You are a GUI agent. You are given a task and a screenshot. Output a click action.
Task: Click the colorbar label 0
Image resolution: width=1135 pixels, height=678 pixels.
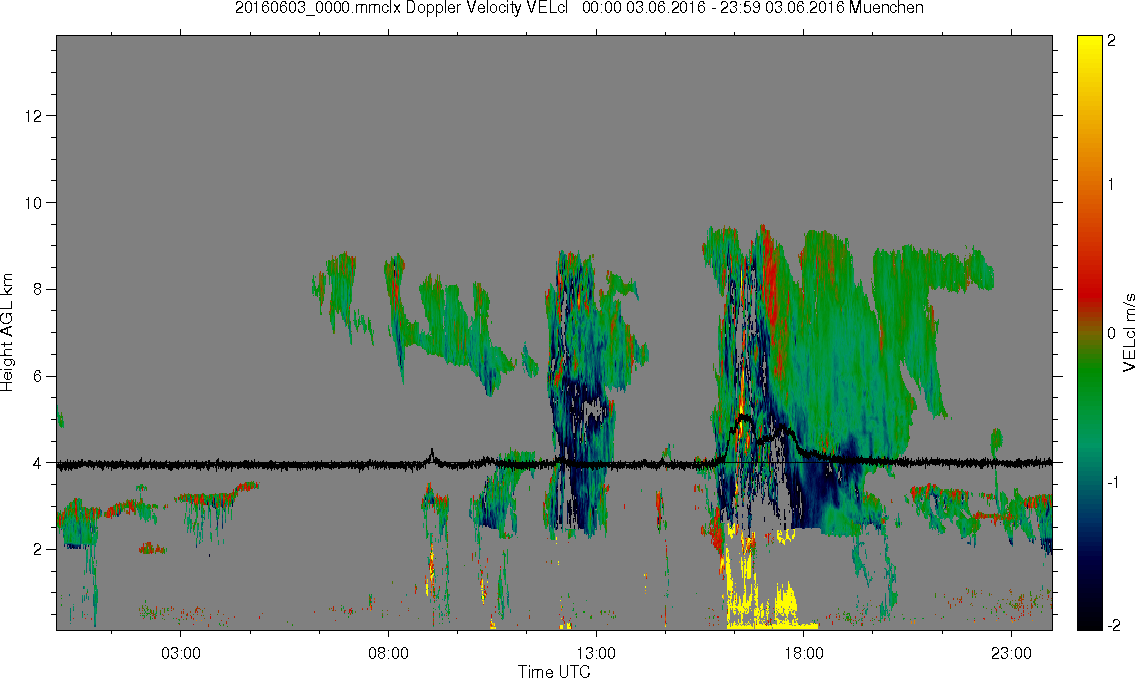(x=1111, y=333)
